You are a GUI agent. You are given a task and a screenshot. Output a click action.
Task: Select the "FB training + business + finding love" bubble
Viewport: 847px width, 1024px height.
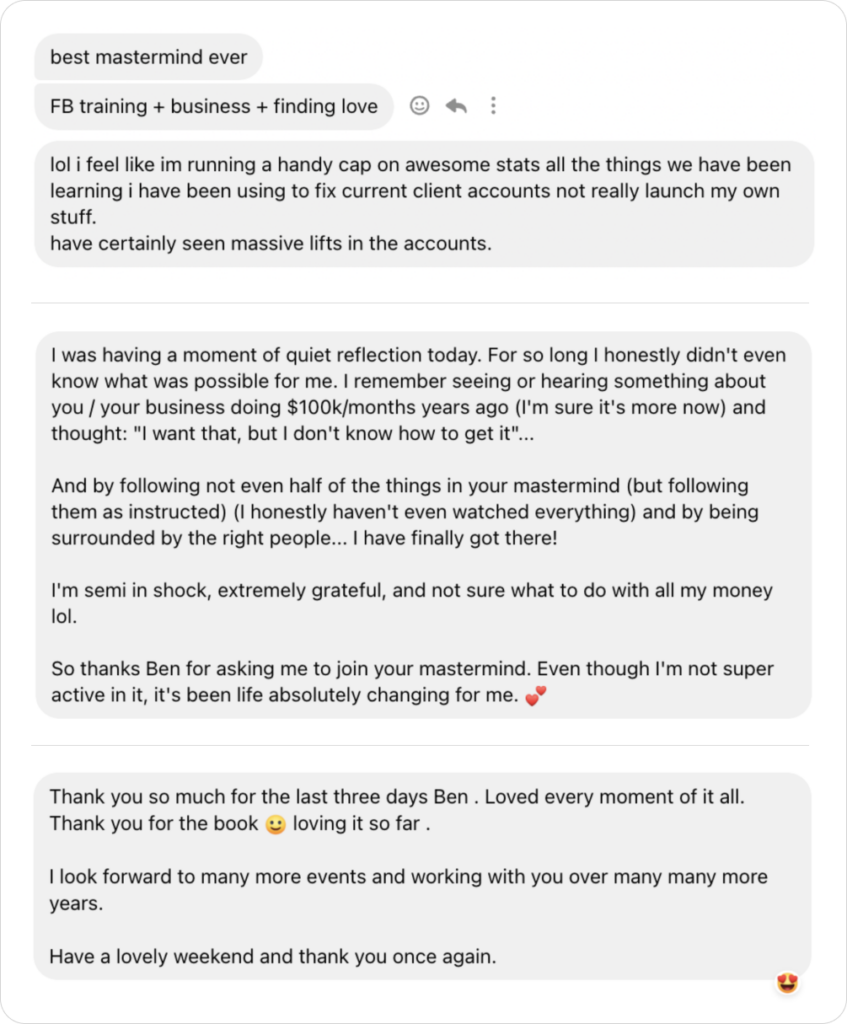213,106
